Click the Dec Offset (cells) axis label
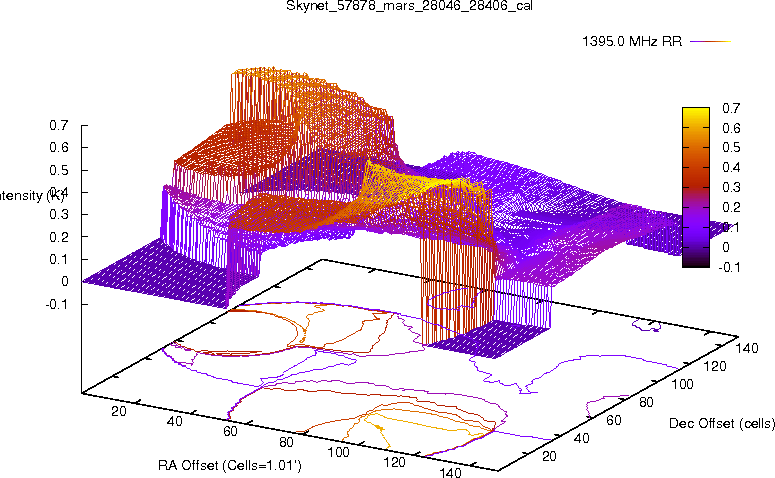This screenshot has height=478, width=775. click(722, 423)
